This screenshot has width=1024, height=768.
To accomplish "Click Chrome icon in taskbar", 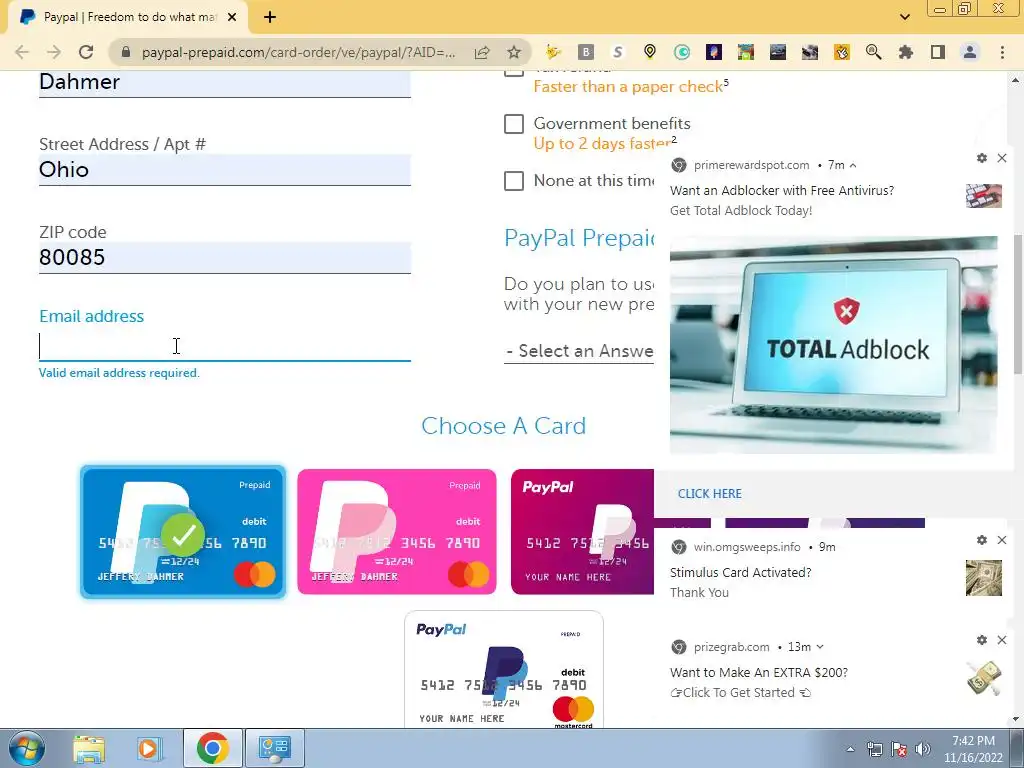I will pyautogui.click(x=212, y=748).
